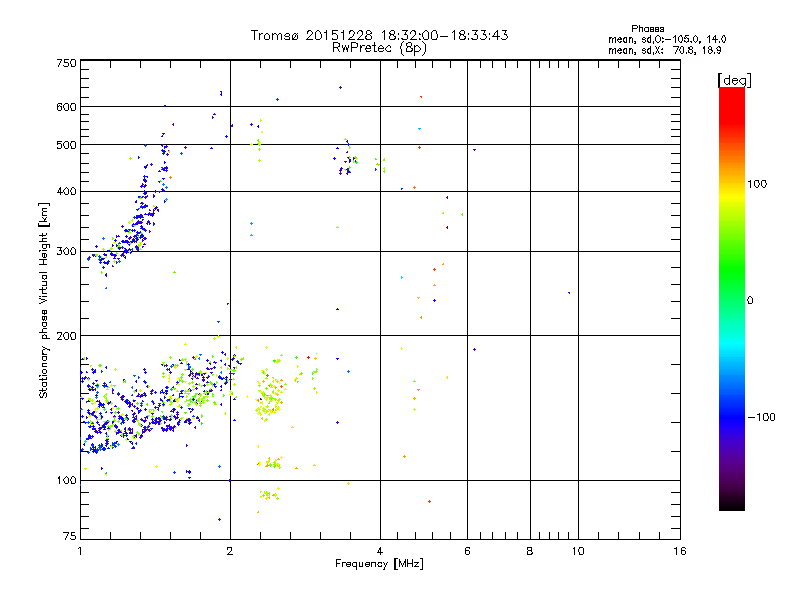Image resolution: width=800 pixels, height=600 pixels.
Task: Click the y-axis tick label '100'
Action: tap(66, 481)
